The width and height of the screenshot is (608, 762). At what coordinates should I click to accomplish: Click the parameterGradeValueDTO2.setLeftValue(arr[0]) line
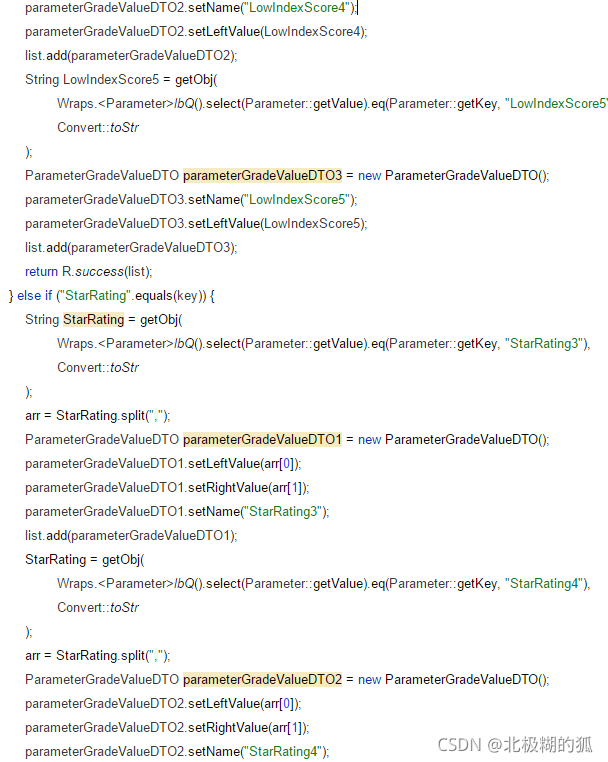(x=163, y=704)
